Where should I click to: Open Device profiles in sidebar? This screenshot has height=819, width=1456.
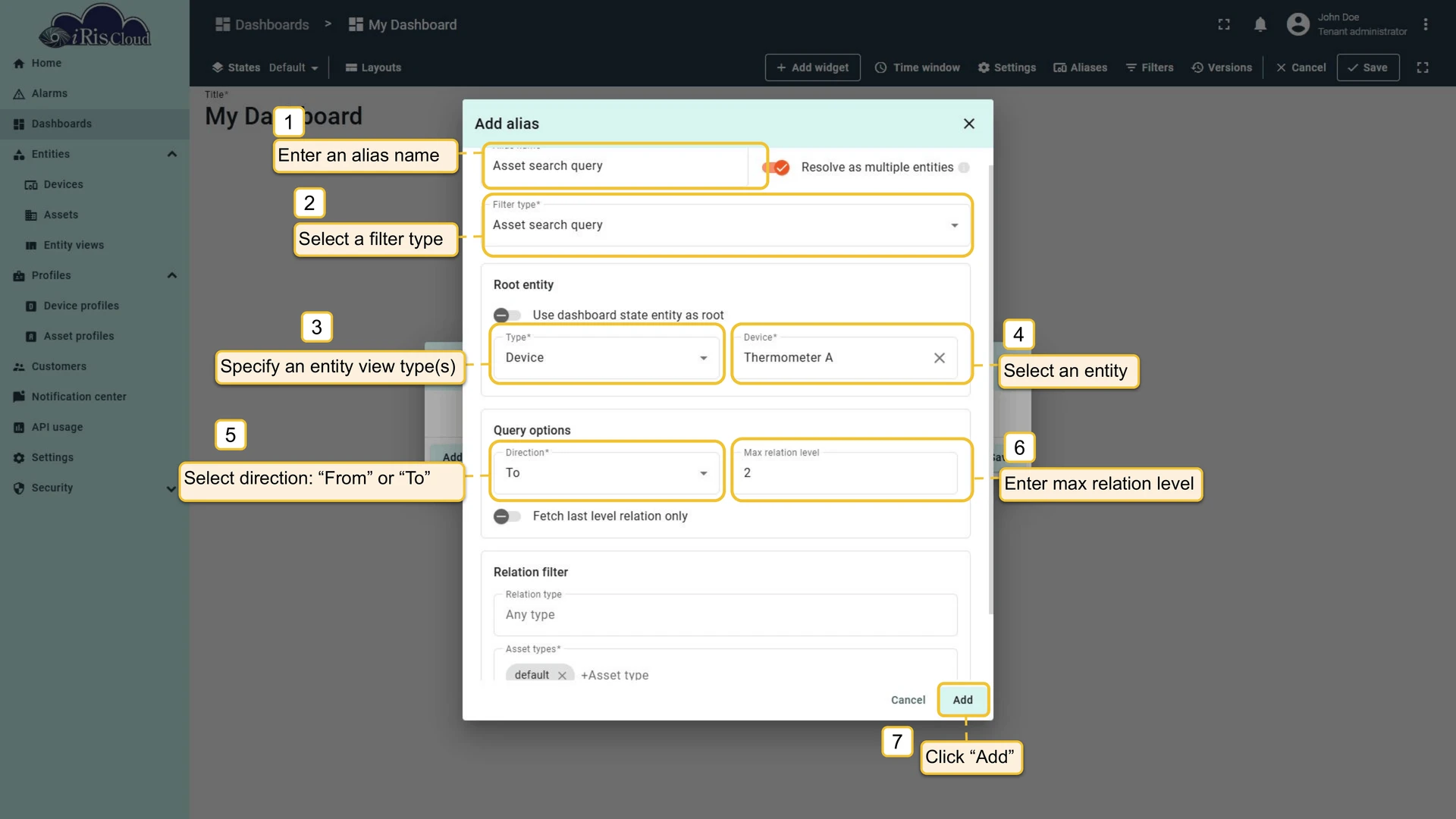81,306
